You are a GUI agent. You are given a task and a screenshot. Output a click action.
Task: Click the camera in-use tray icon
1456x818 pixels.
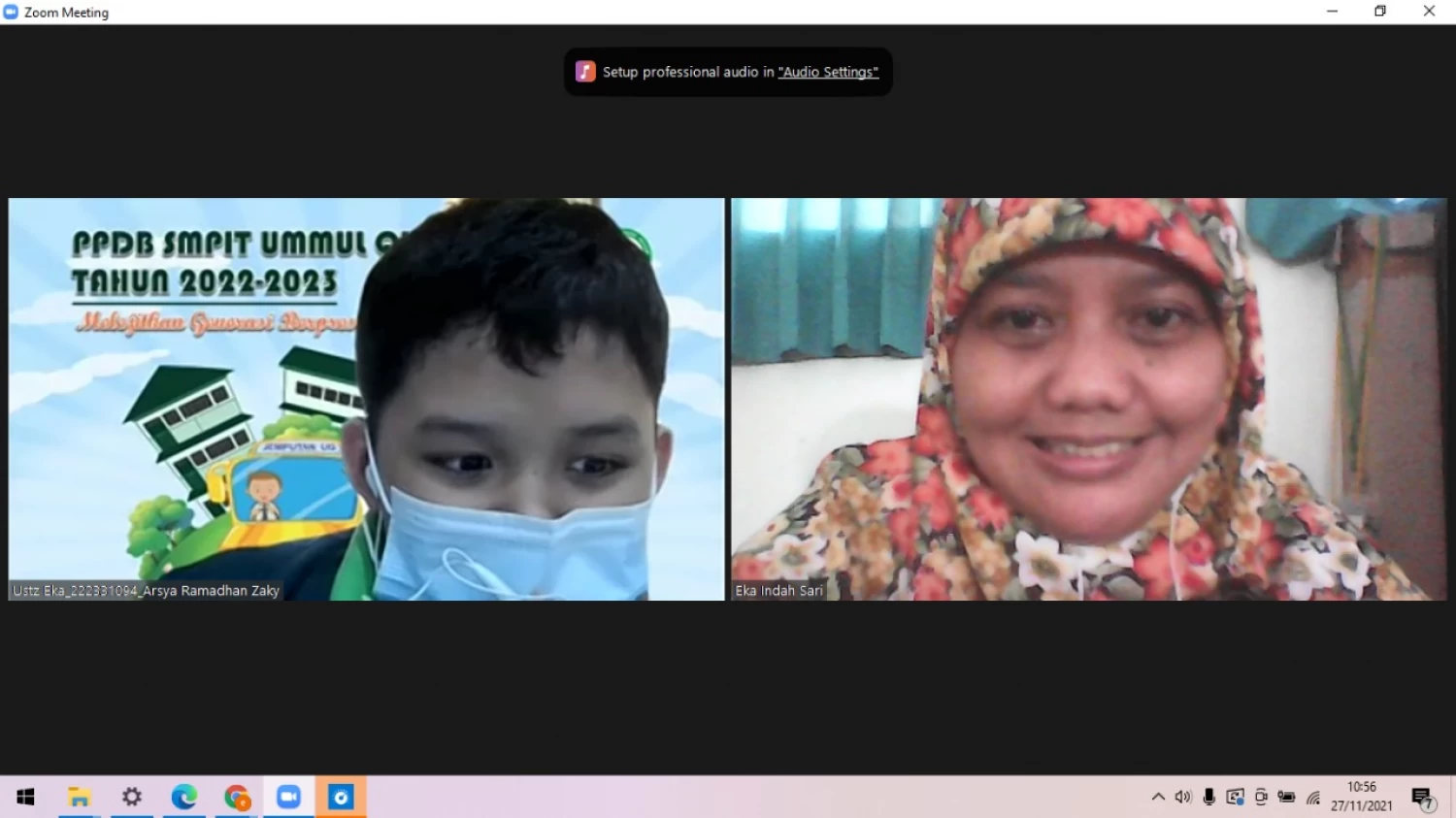click(x=1261, y=797)
